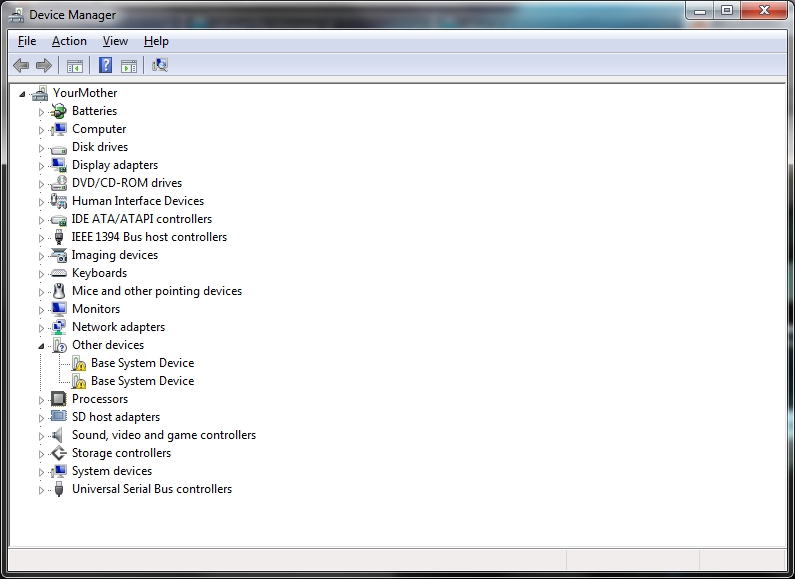
Task: Expand the Display adapters arrow
Action: tap(41, 166)
